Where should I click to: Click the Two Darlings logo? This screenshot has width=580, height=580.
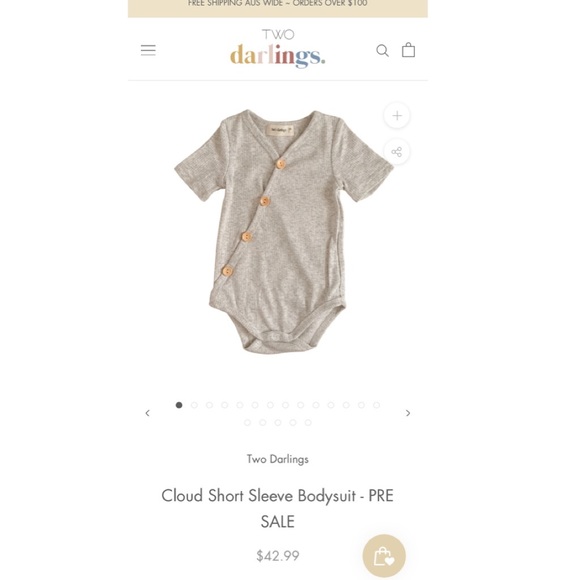[277, 49]
